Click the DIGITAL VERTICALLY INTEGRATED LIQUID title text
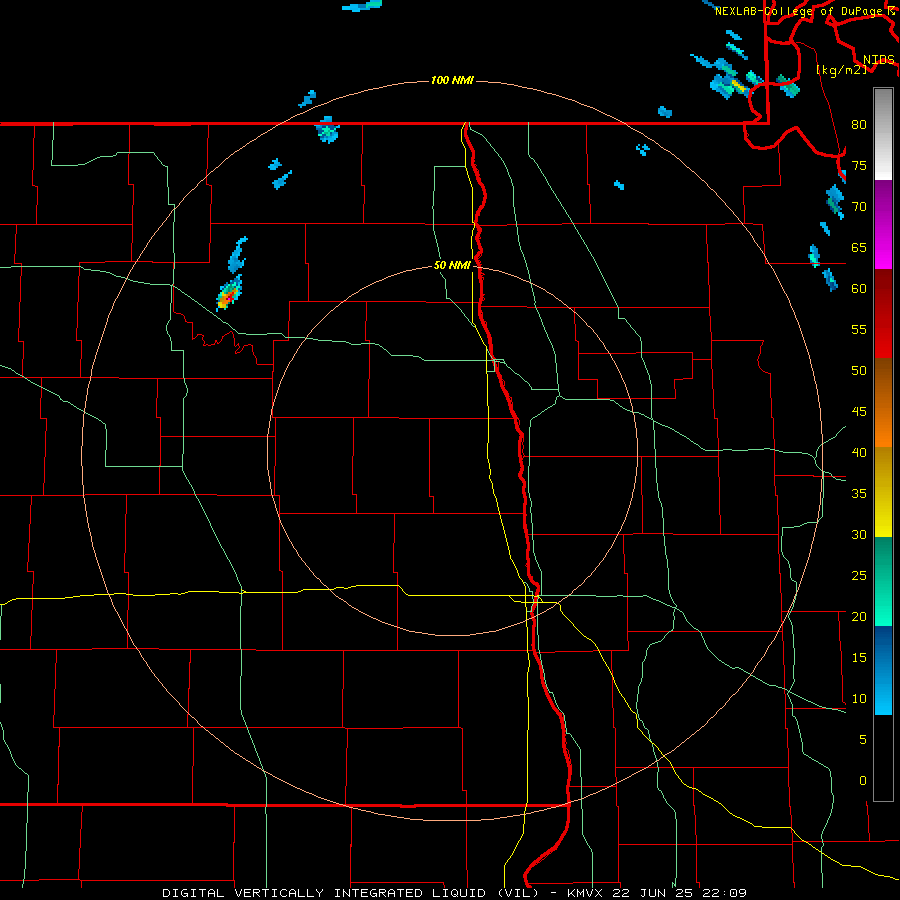 (352, 893)
